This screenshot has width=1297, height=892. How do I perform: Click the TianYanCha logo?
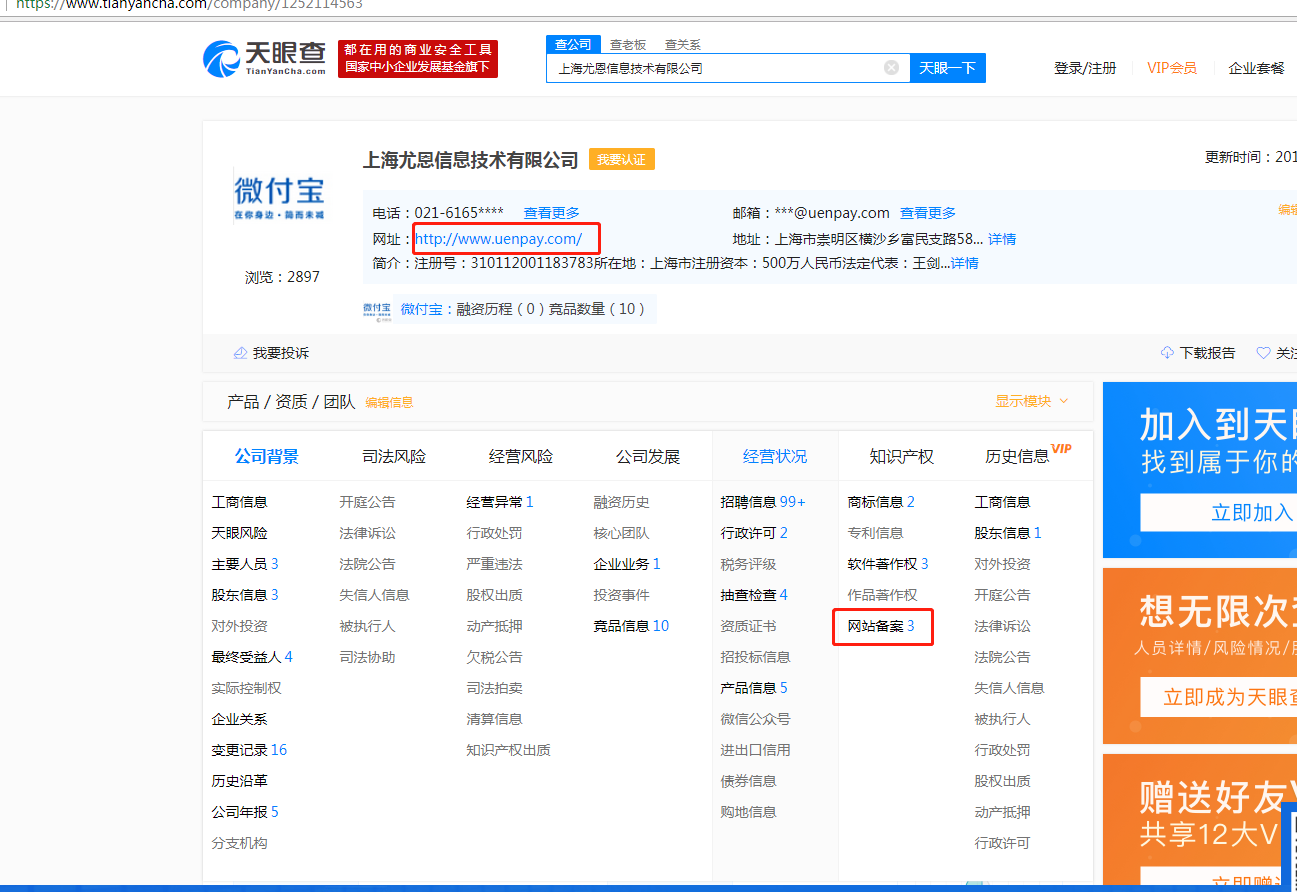[265, 59]
